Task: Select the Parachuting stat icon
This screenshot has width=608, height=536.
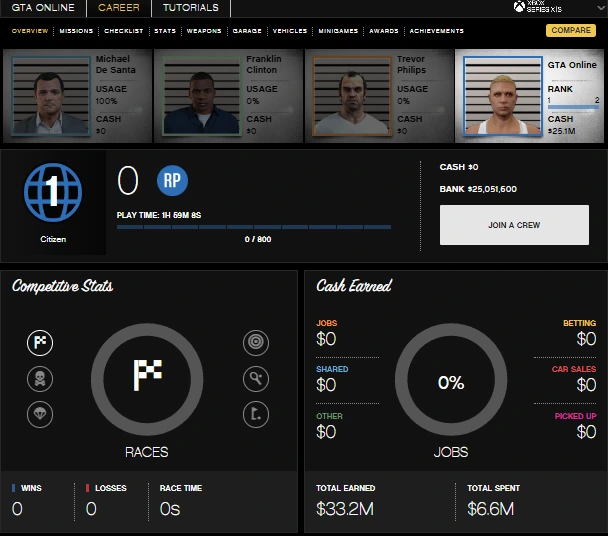Action: (40, 414)
